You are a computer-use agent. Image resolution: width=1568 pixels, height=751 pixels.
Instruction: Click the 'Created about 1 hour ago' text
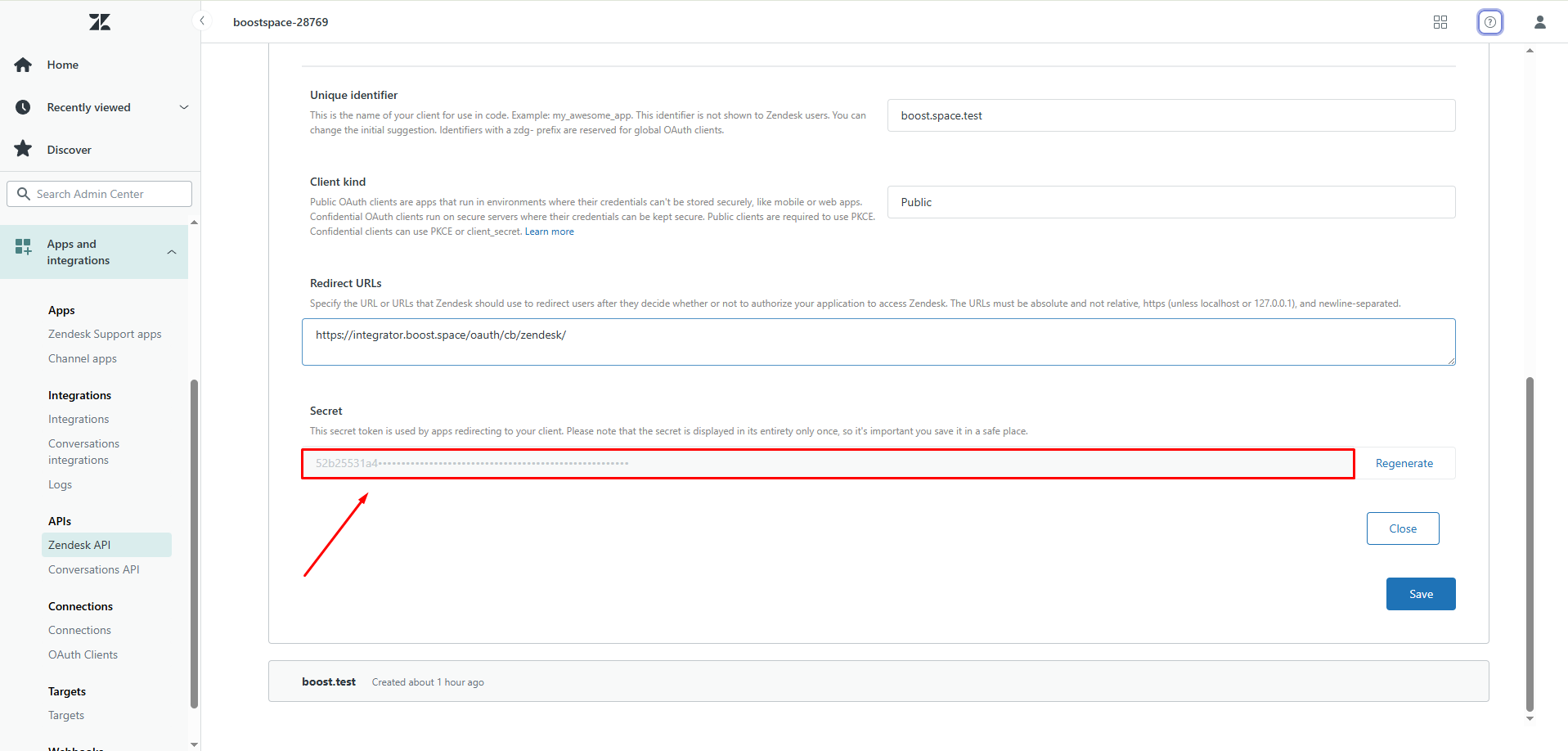pyautogui.click(x=428, y=682)
